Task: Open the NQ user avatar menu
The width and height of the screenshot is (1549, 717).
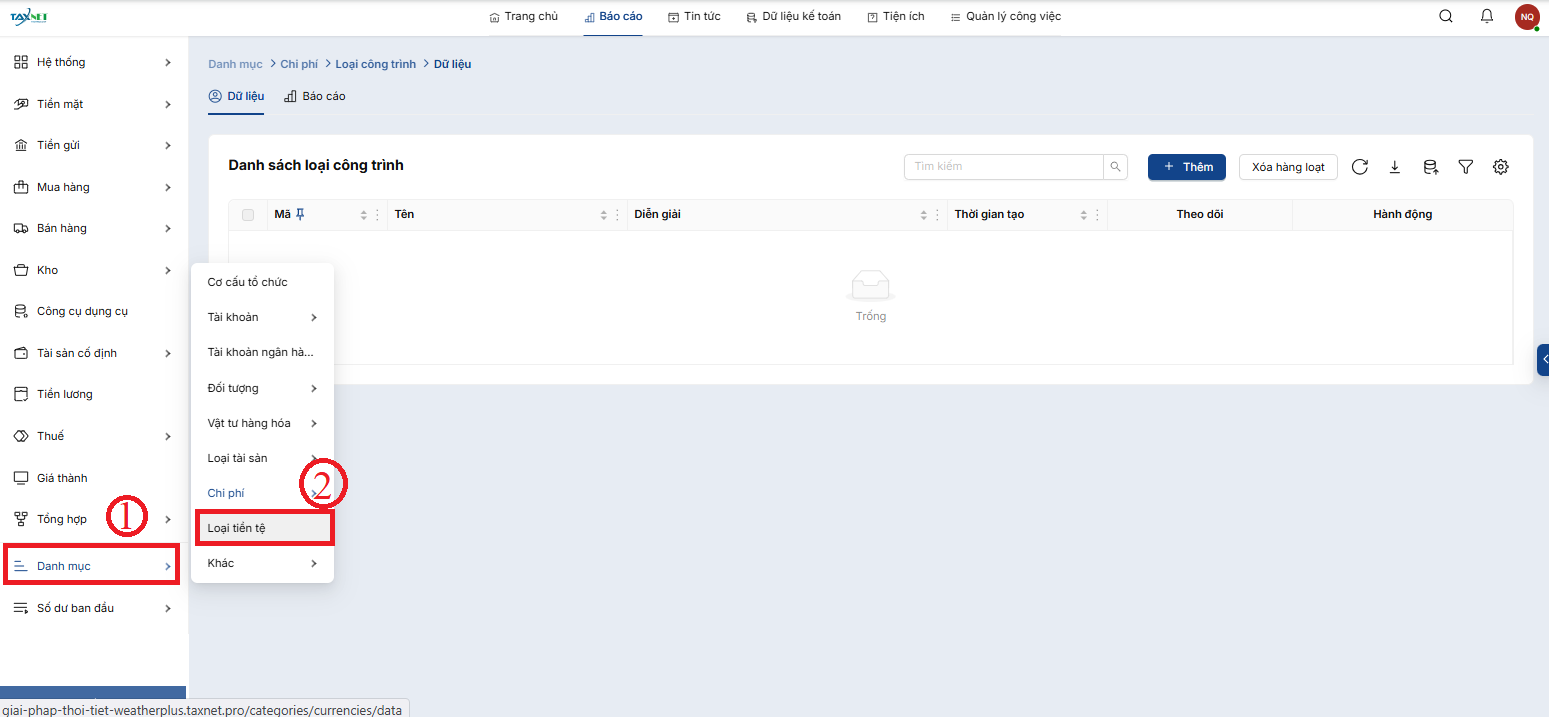Action: (x=1526, y=17)
